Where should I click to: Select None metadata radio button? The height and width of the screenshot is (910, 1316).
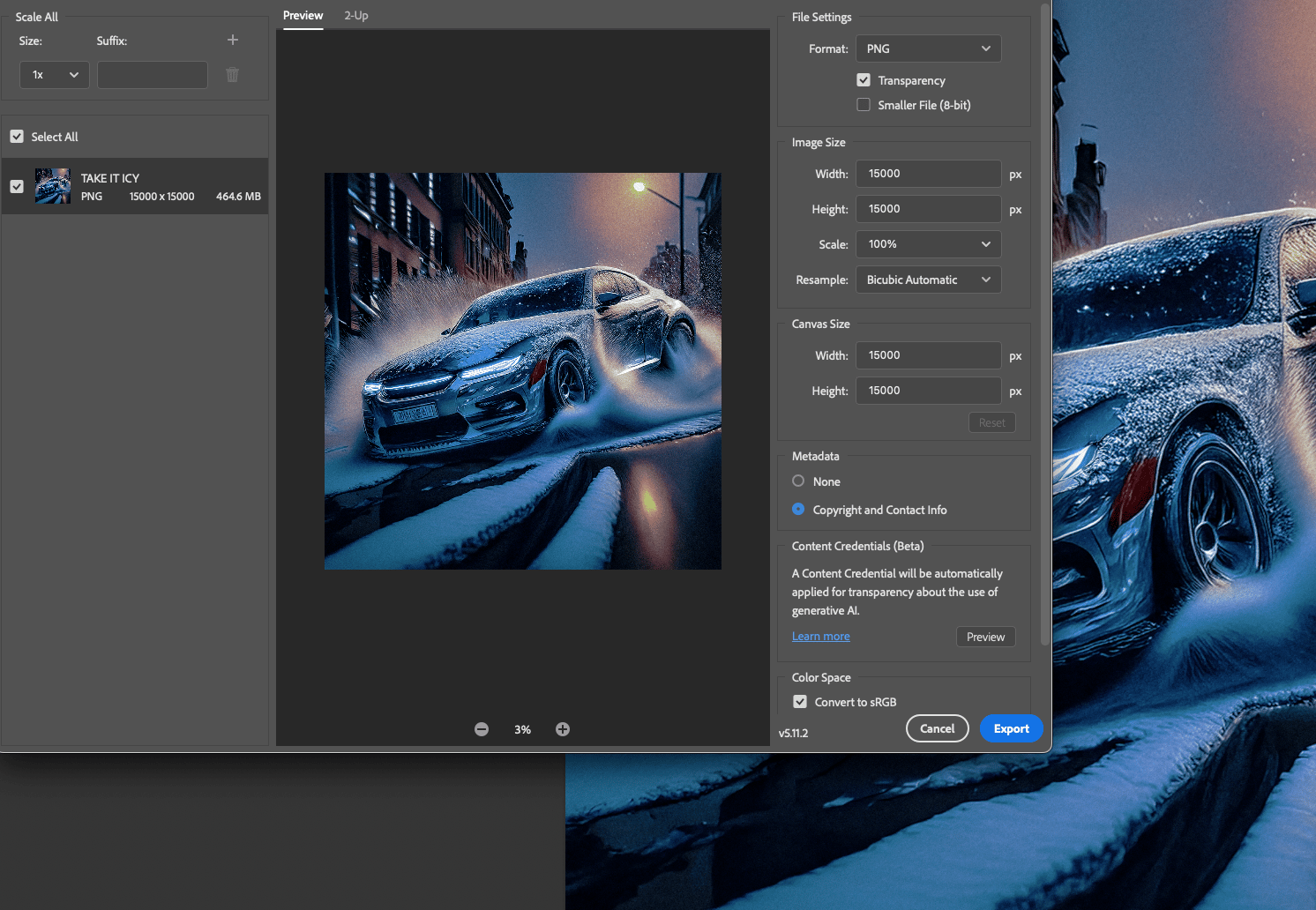(x=798, y=481)
